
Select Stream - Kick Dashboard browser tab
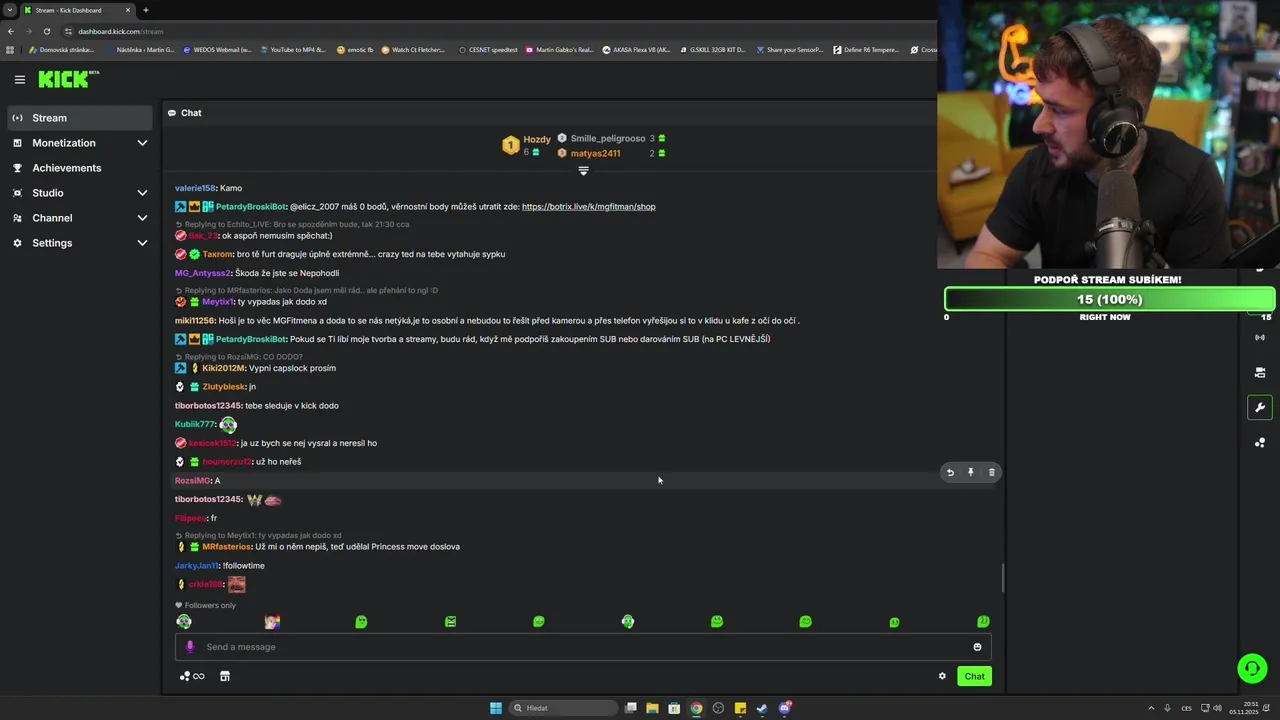pos(77,10)
